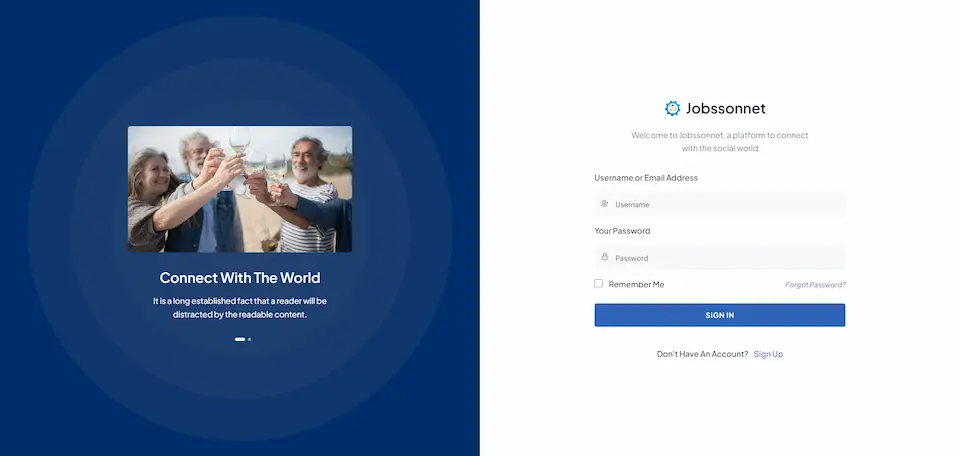
Task: Focus the Username input field
Action: (x=719, y=204)
